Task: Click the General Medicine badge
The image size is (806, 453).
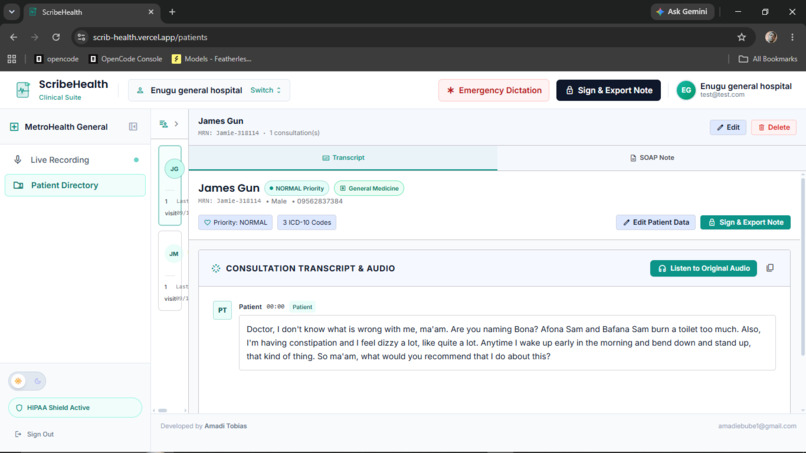Action: 369,188
